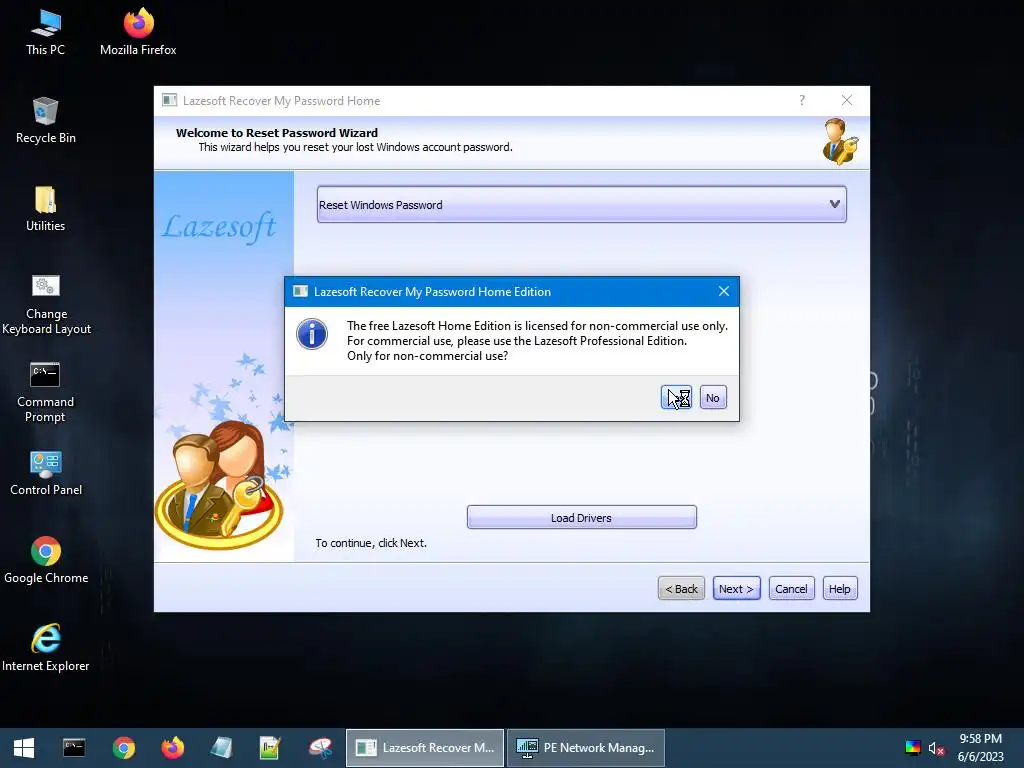The width and height of the screenshot is (1024, 768).
Task: Close the Lazesoft Recover My Password Home window
Action: coord(846,100)
